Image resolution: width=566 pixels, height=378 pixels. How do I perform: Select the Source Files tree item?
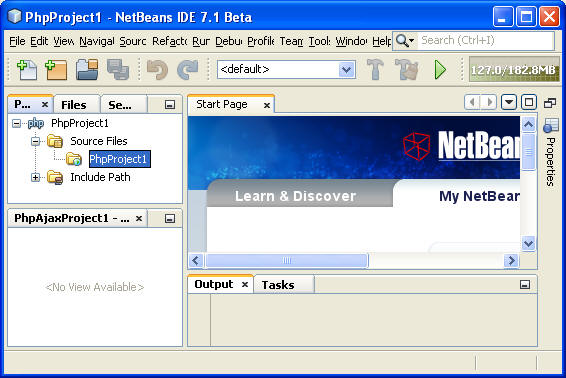[x=99, y=141]
